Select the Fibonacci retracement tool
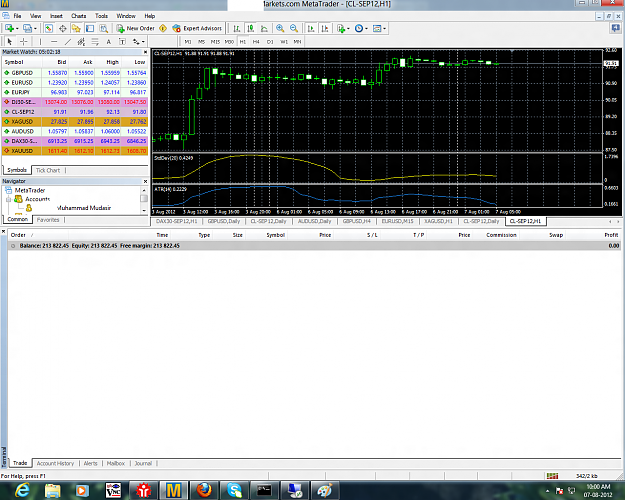The image size is (625, 500). tap(95, 41)
